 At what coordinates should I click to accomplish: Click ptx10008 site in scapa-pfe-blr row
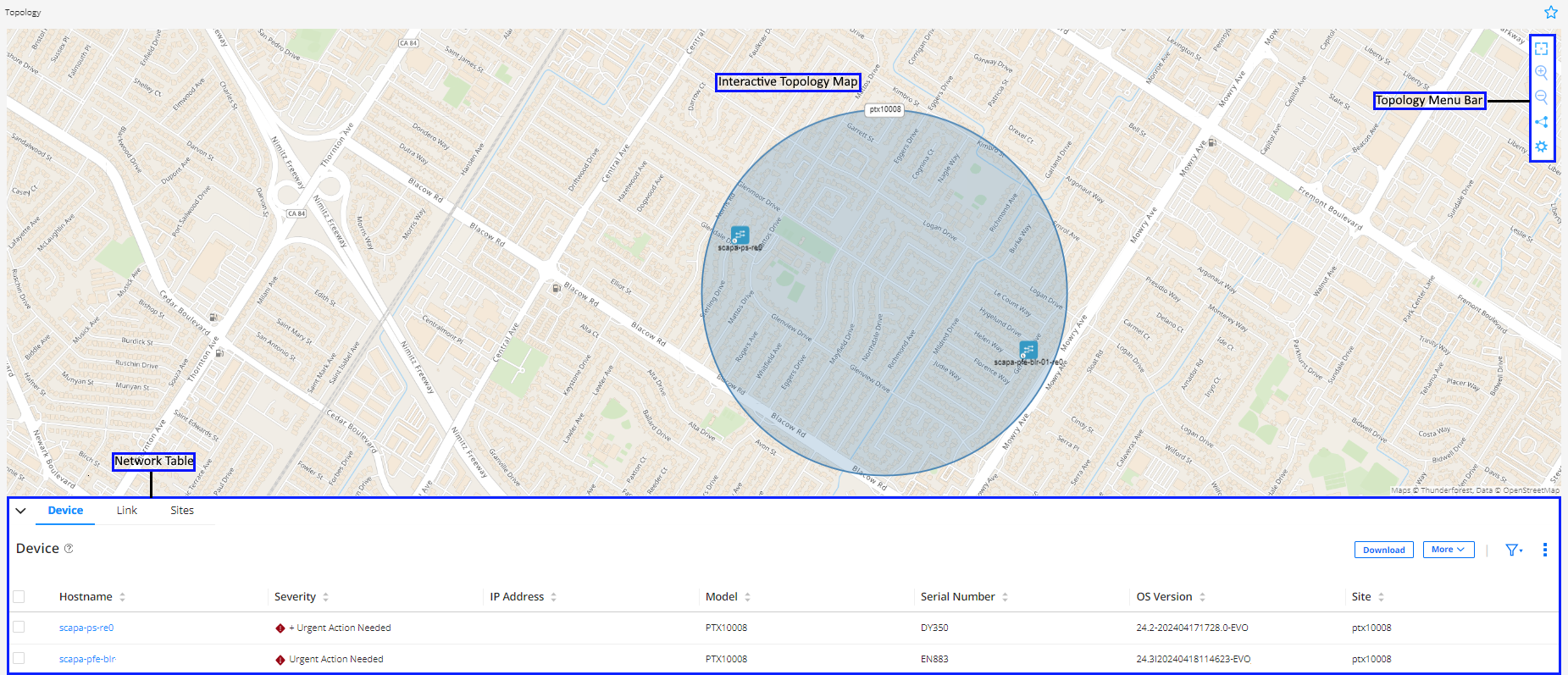(x=1371, y=659)
